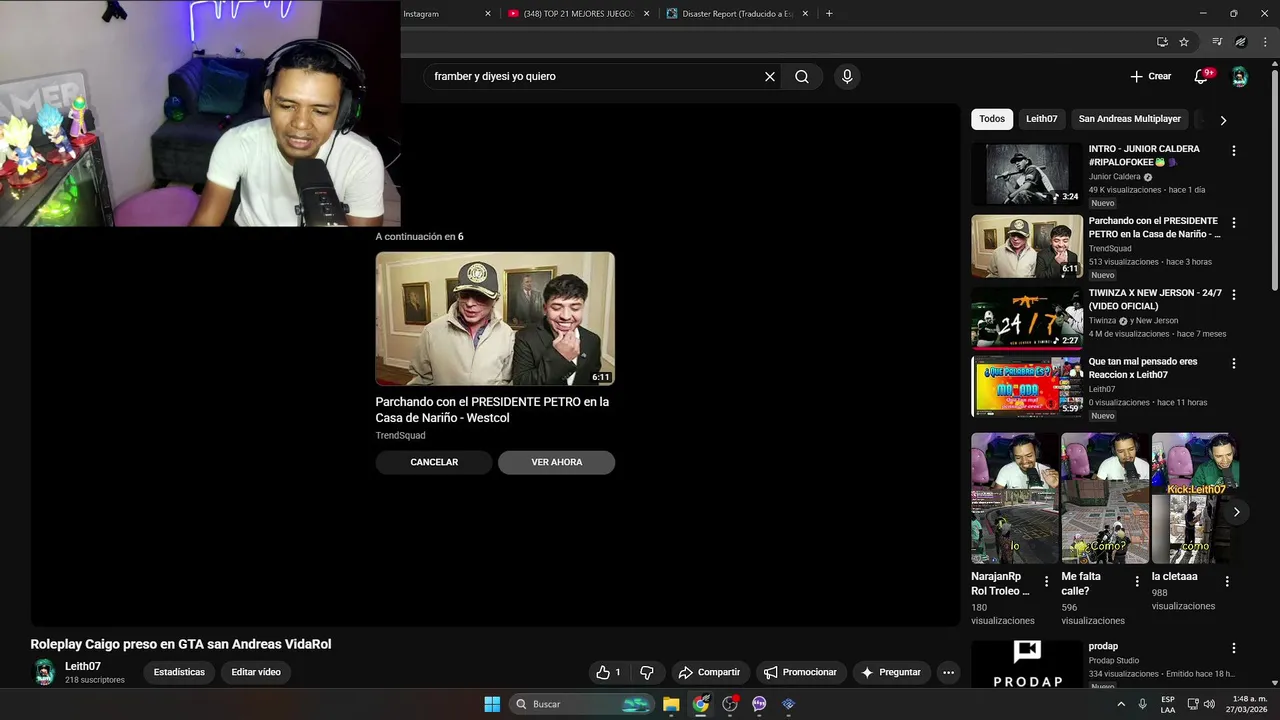Open the account avatar menu

pyautogui.click(x=1239, y=77)
